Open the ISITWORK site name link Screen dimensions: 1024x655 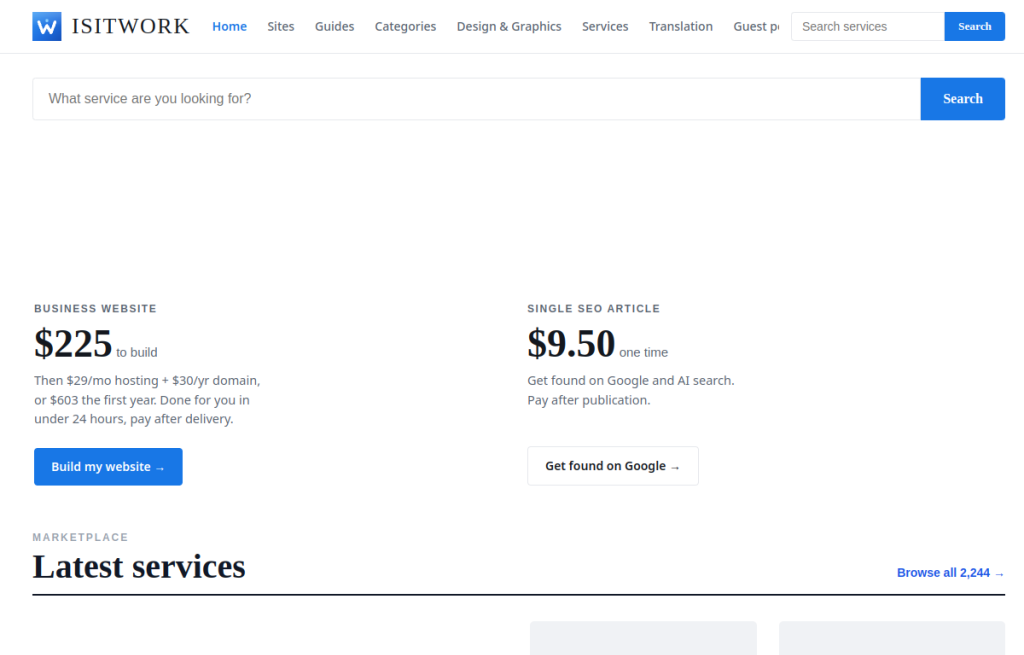(131, 26)
